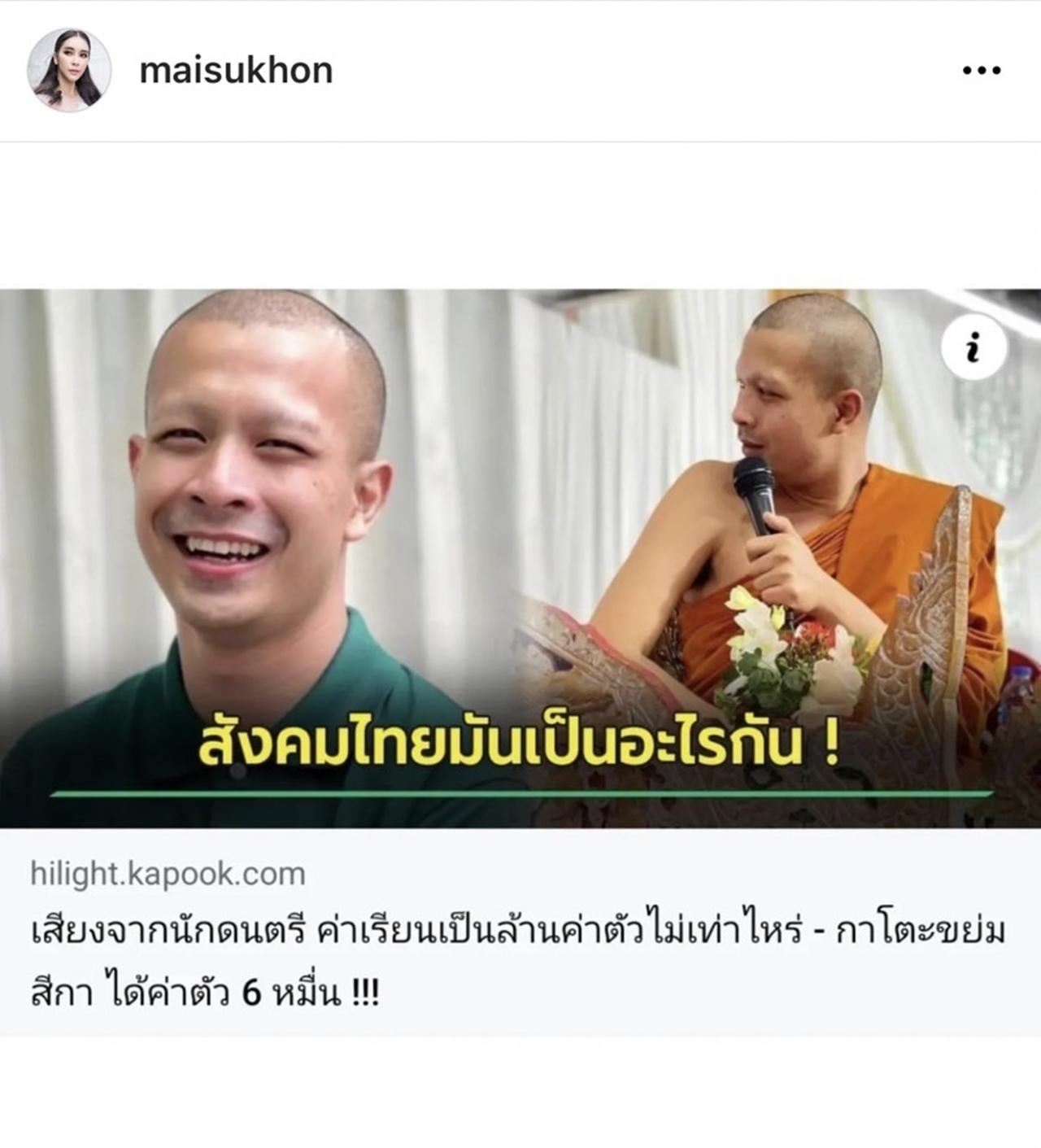Viewport: 1041px width, 1148px height.
Task: Click the gray link preview card footer
Action: (x=520, y=932)
